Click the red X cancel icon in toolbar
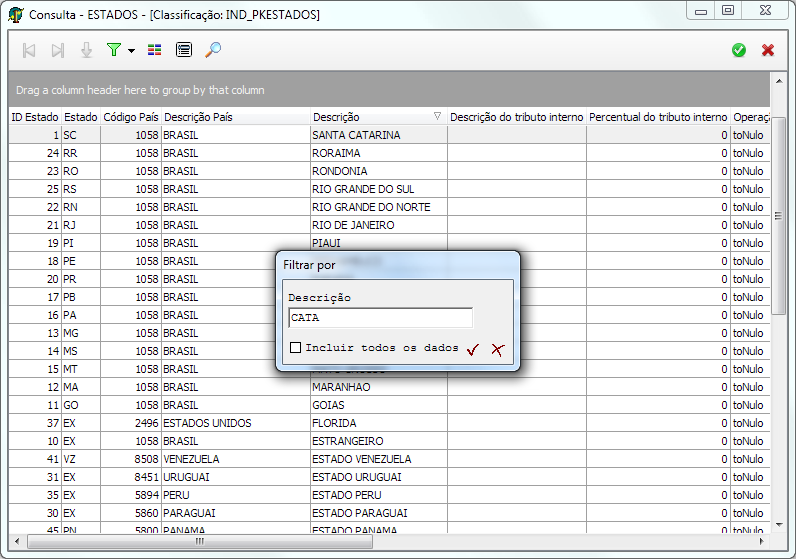 (768, 50)
